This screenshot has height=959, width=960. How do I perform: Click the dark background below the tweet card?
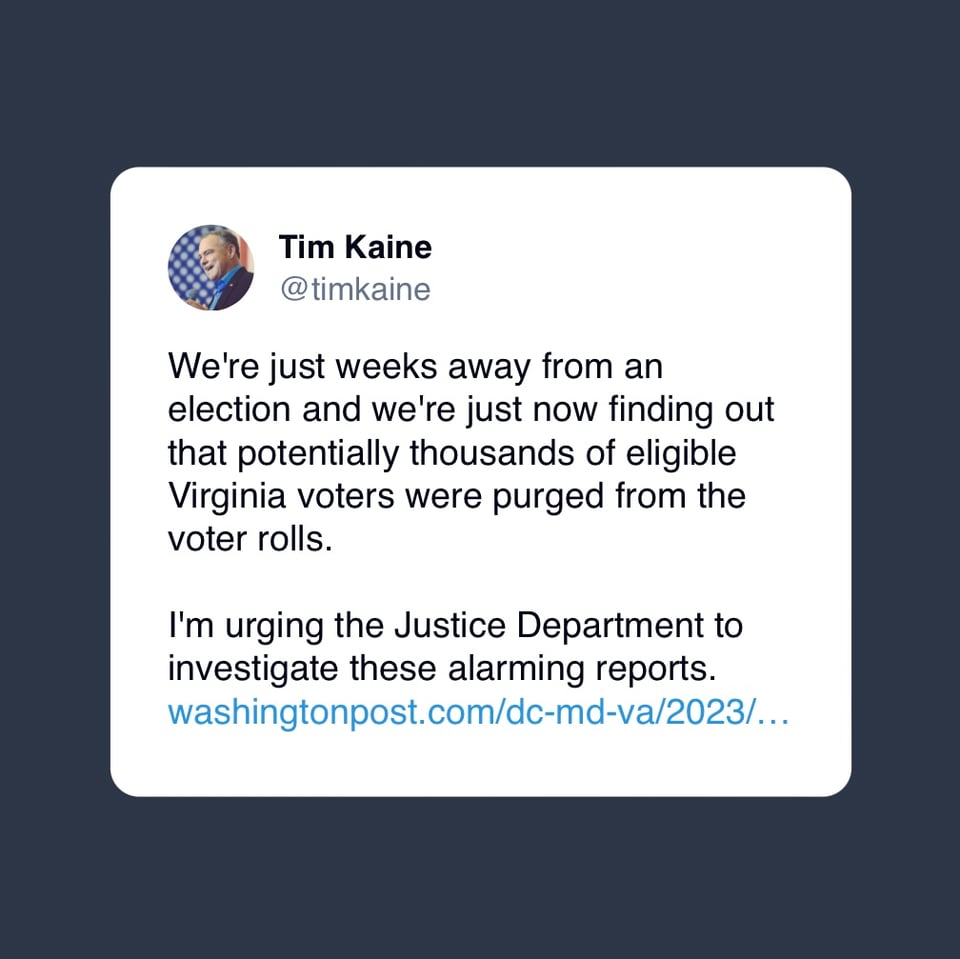[480, 880]
